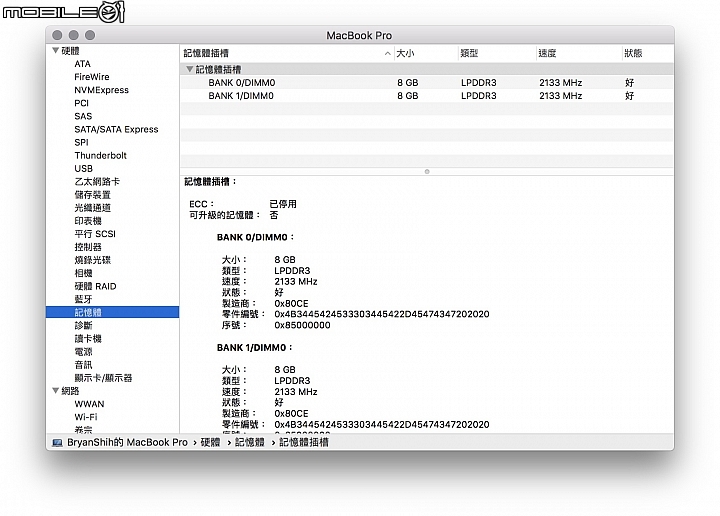720x516 pixels.
Task: Click BANK 0 製造商 value 0x80CE
Action: tap(291, 303)
